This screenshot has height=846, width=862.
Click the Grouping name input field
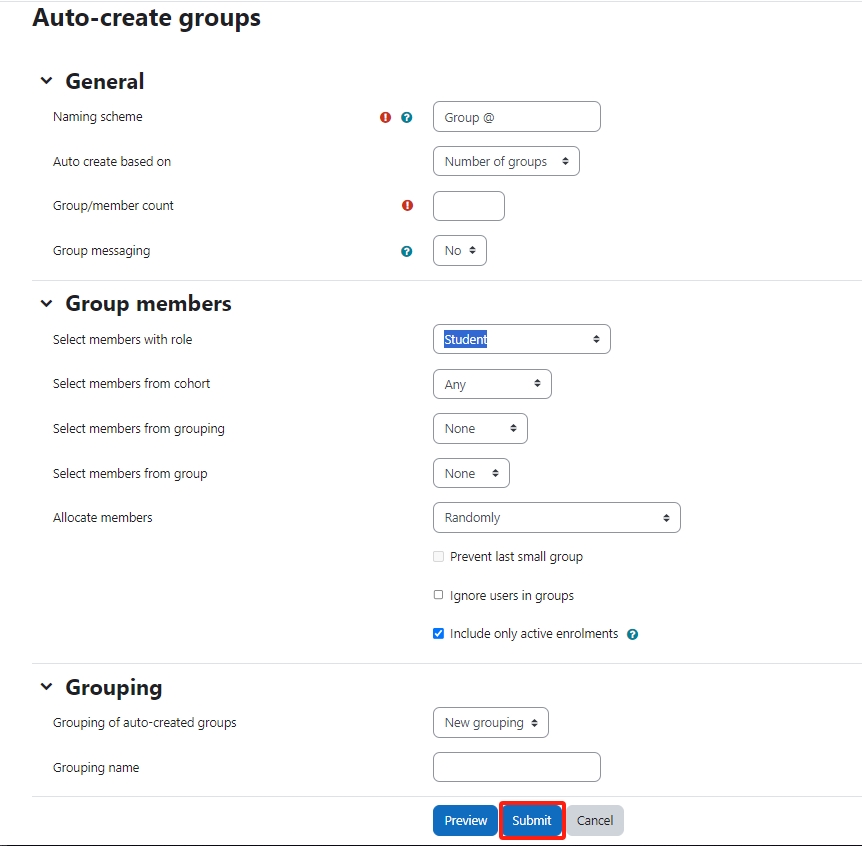pos(516,767)
